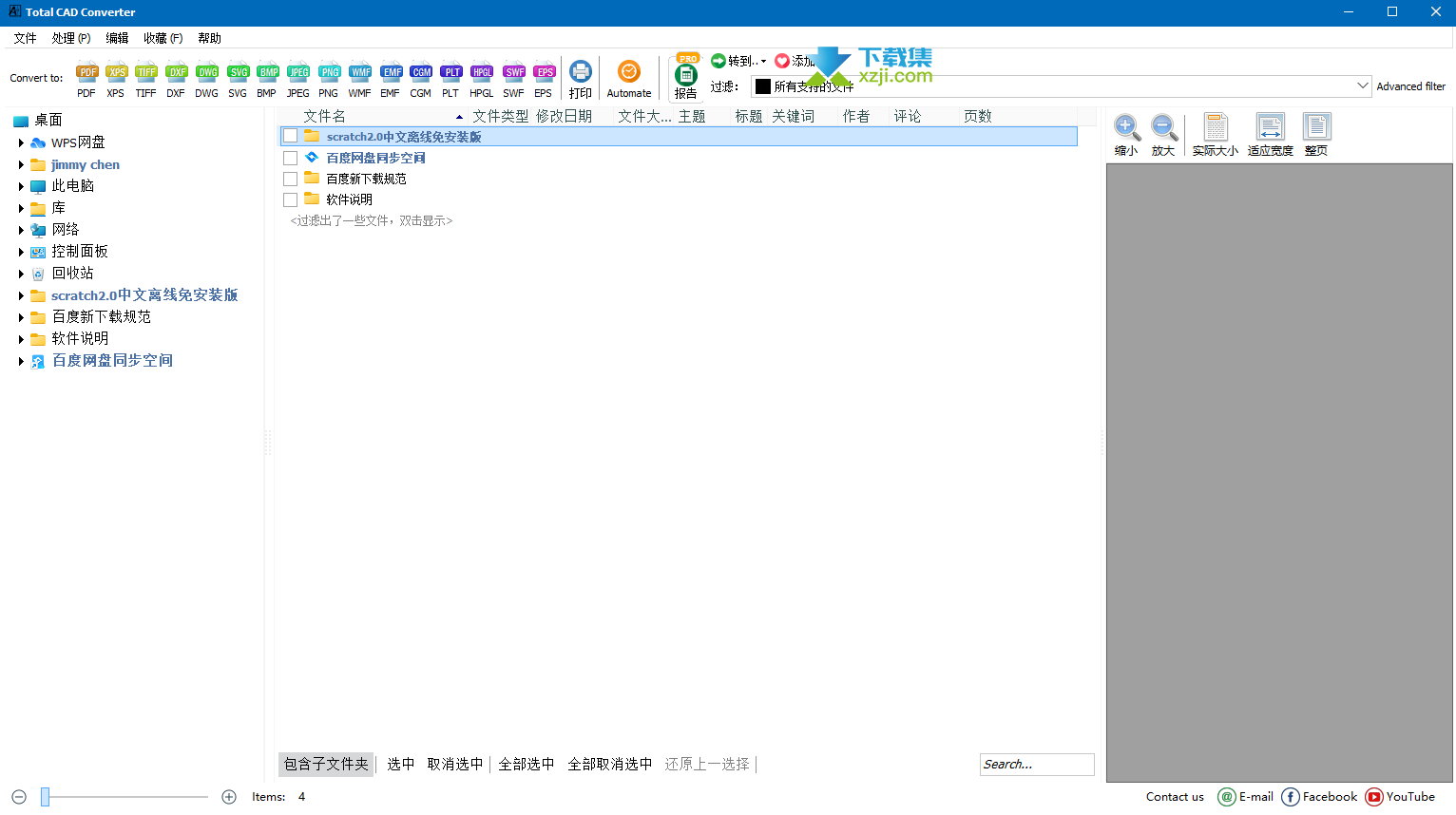Show whole page (整页) in preview
Image resolution: width=1456 pixels, height=815 pixels.
pyautogui.click(x=1316, y=136)
